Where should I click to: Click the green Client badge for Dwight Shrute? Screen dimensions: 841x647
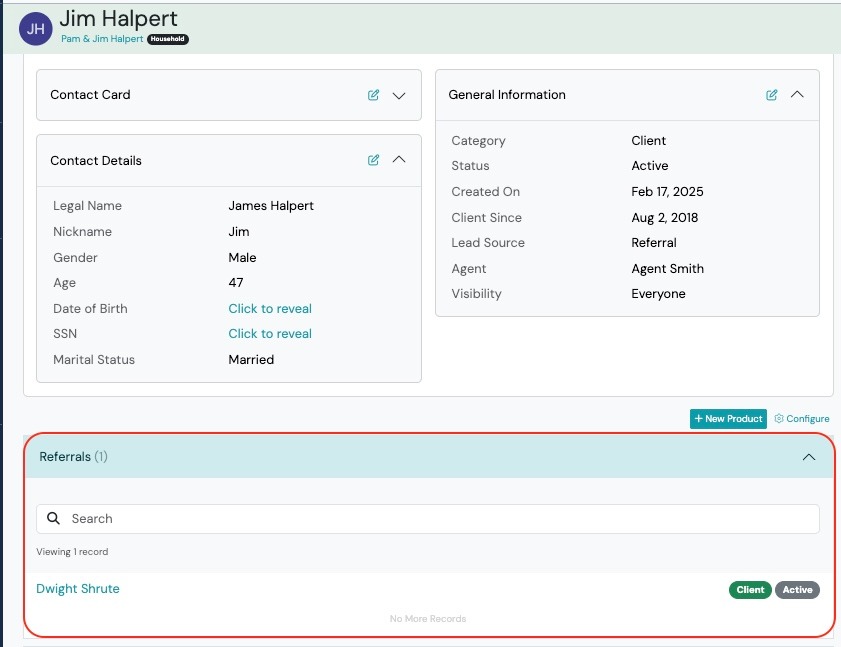tap(750, 590)
